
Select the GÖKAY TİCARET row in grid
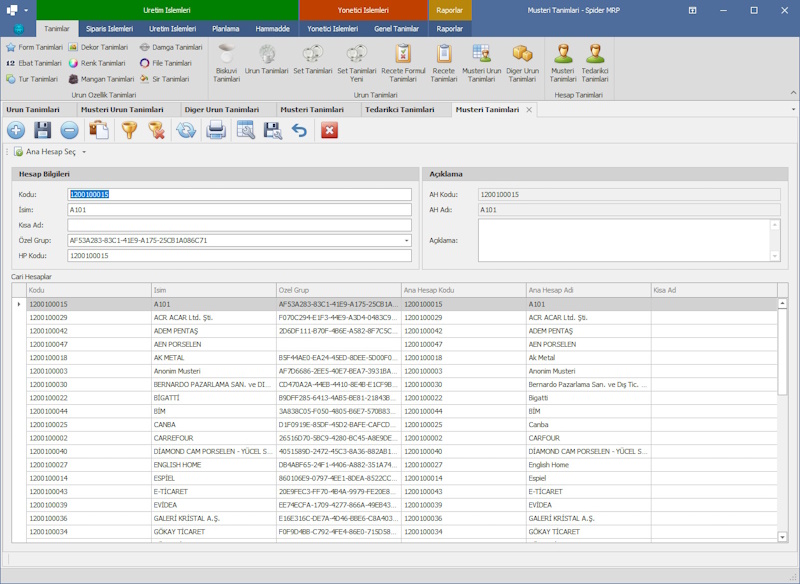402,531
